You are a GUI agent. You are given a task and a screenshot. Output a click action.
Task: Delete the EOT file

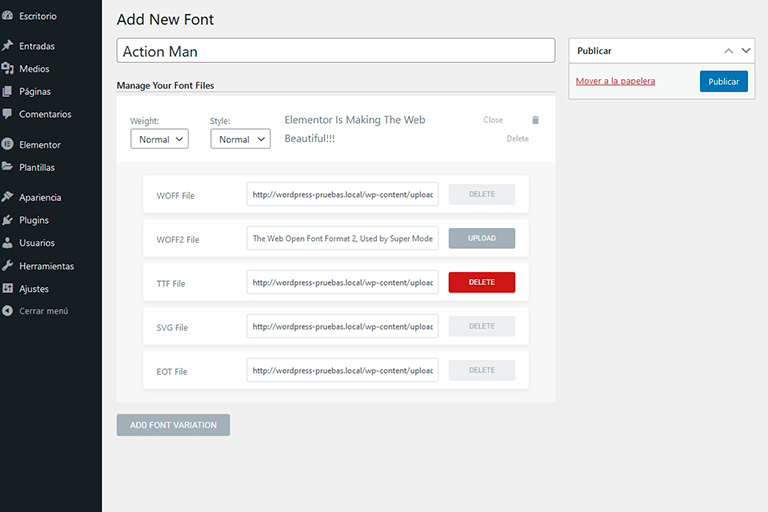[481, 370]
